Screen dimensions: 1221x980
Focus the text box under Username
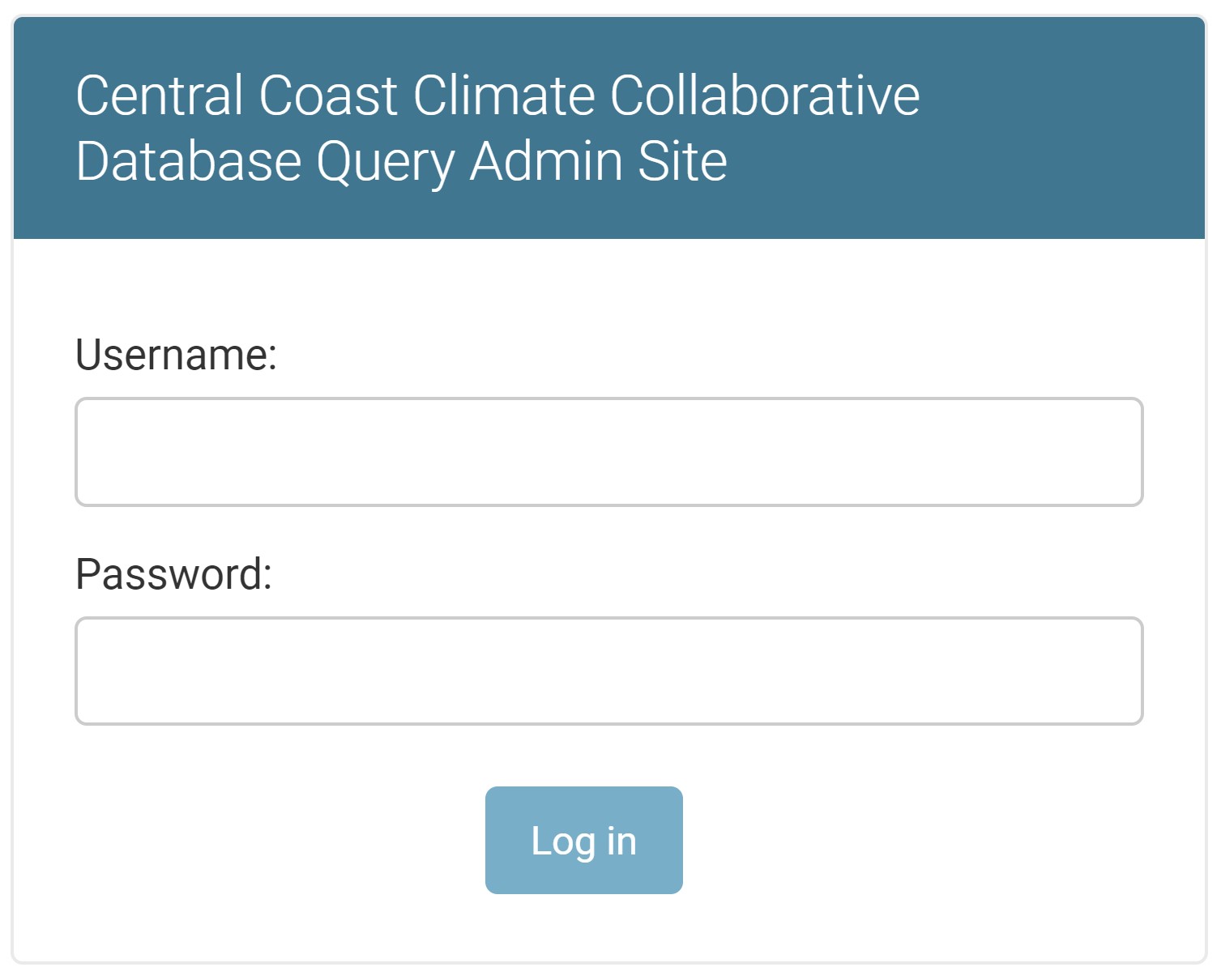coord(608,452)
